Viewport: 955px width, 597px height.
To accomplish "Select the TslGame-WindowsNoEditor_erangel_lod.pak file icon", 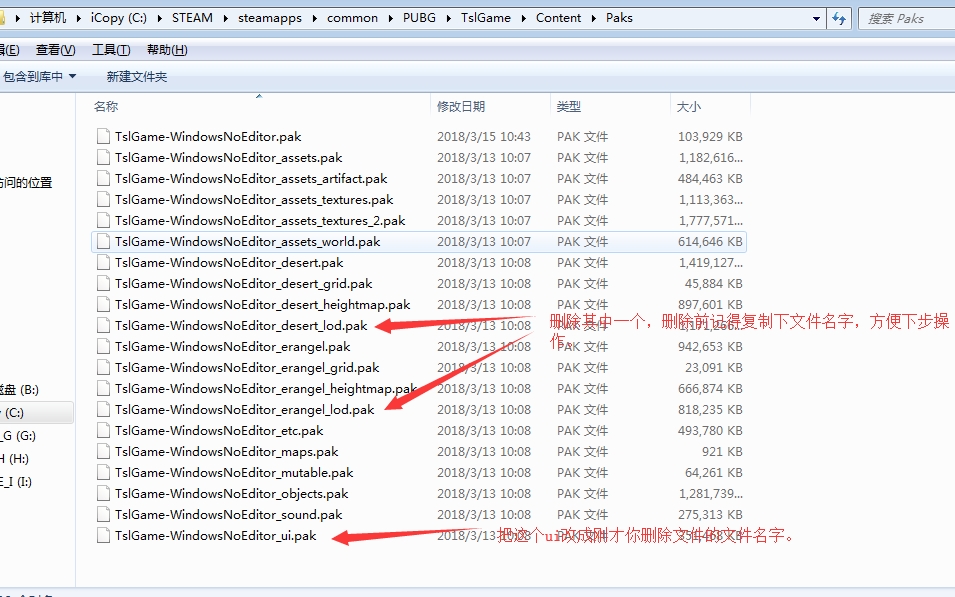I will point(104,409).
